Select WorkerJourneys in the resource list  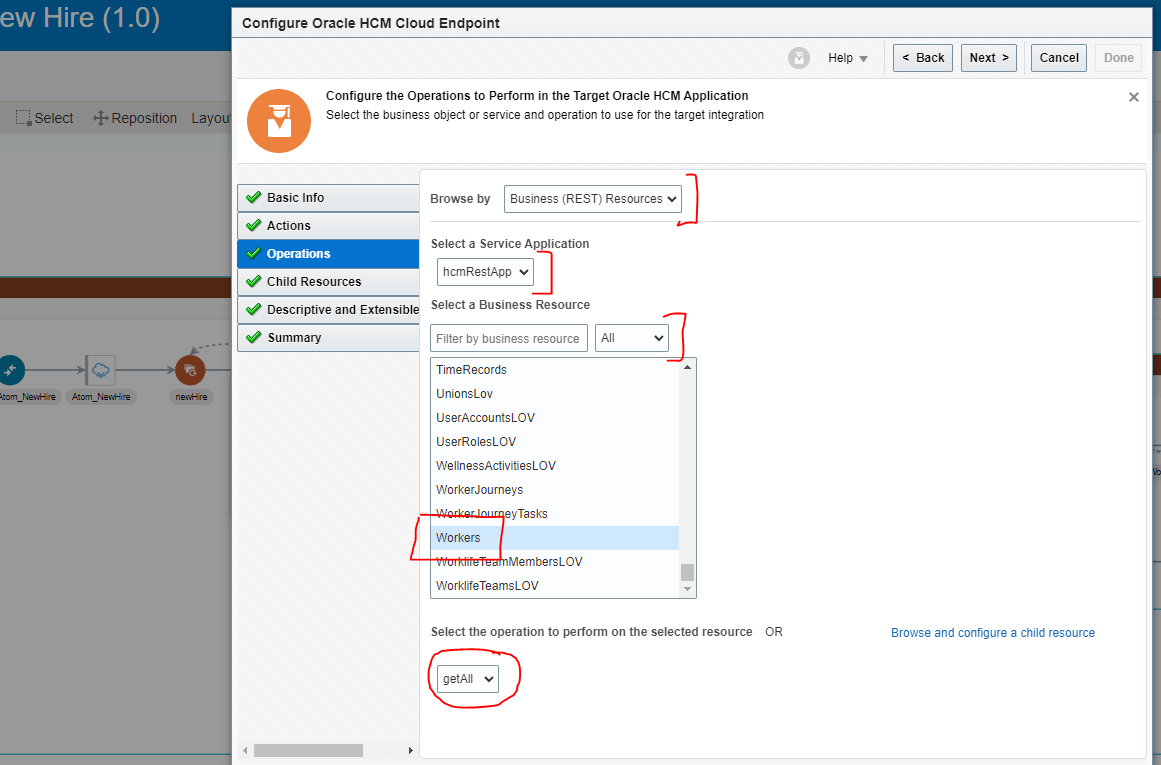click(555, 490)
